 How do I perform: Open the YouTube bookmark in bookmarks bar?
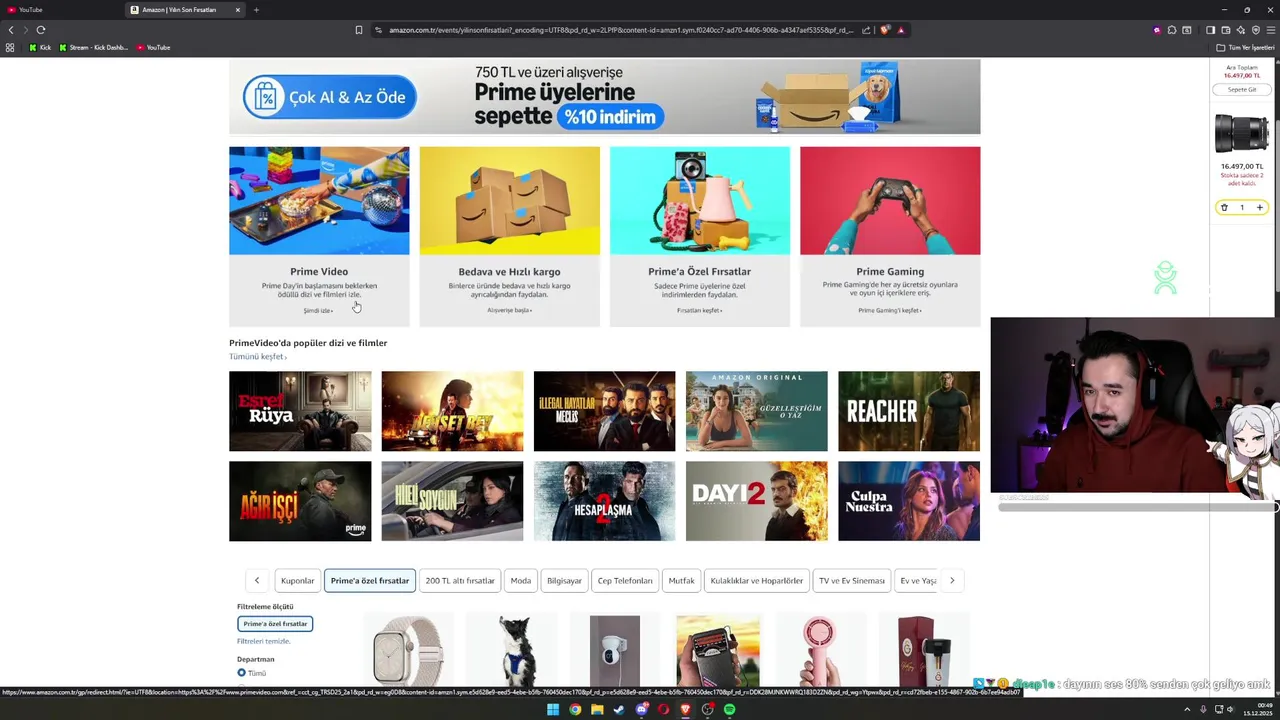coord(153,47)
